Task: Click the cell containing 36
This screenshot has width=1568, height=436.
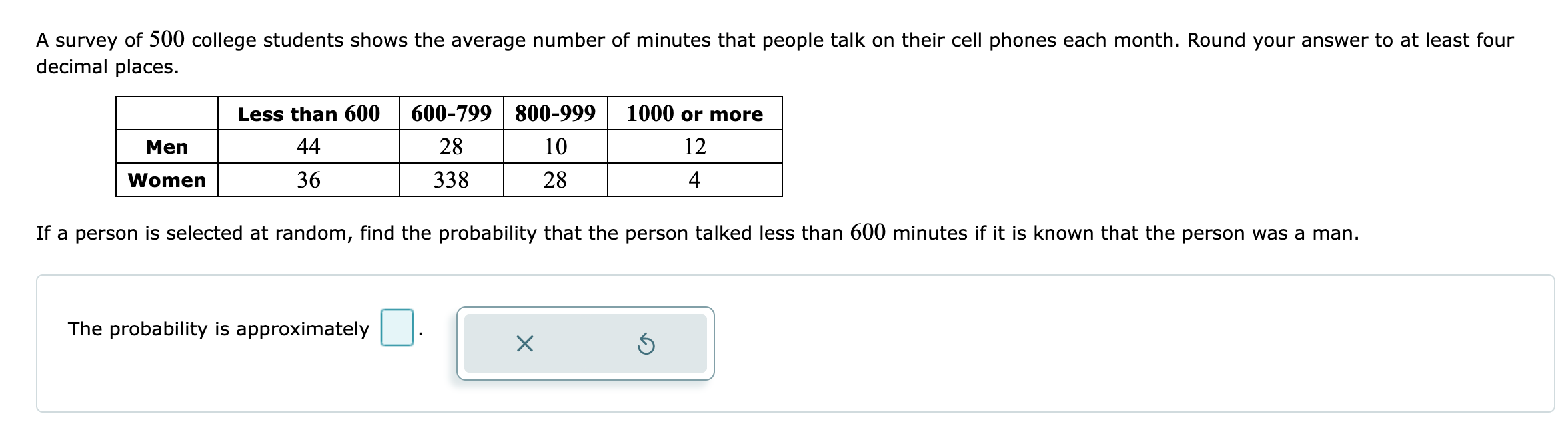Action: click(x=309, y=180)
